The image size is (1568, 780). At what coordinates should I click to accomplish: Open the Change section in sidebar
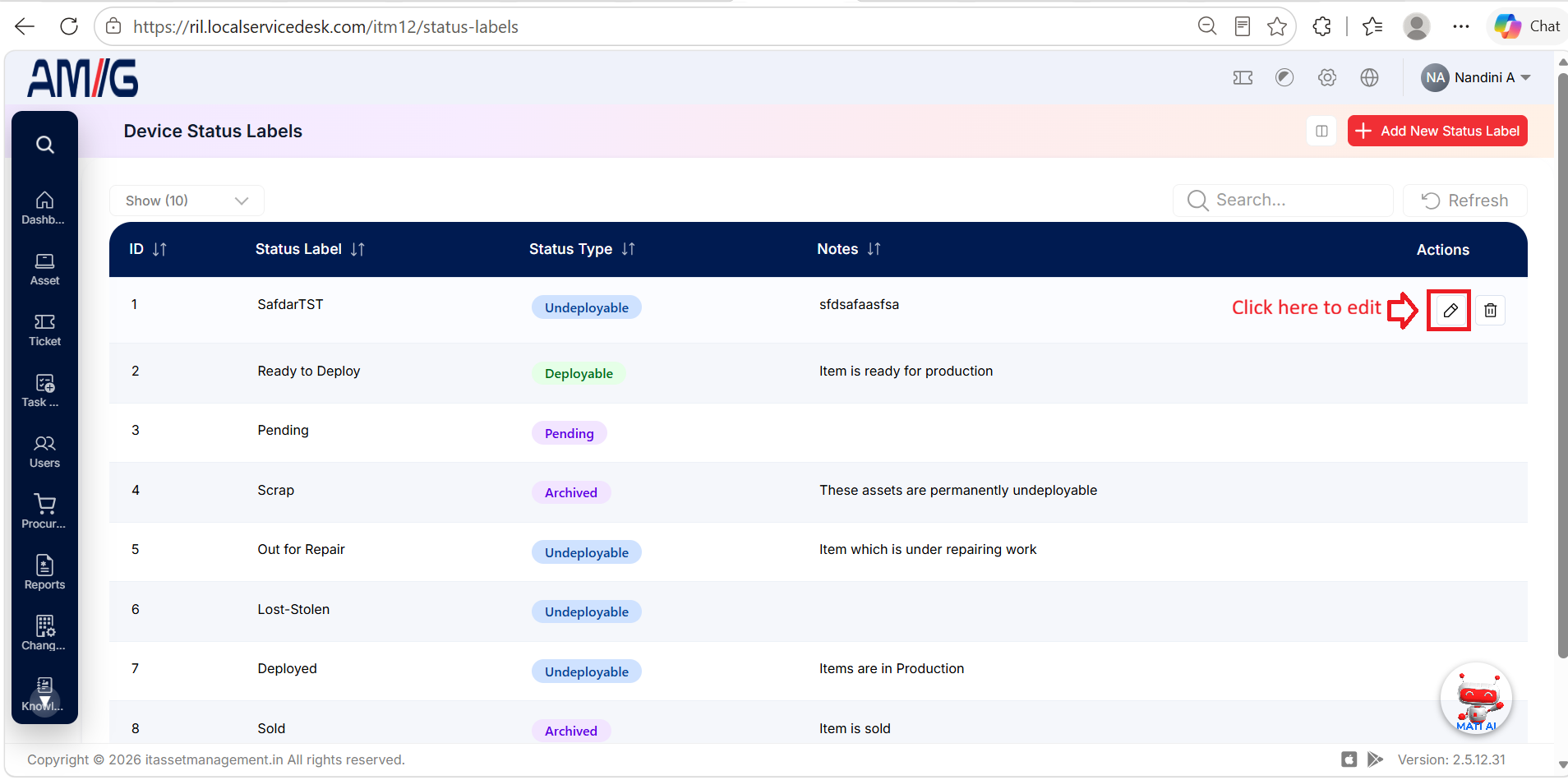tap(44, 634)
